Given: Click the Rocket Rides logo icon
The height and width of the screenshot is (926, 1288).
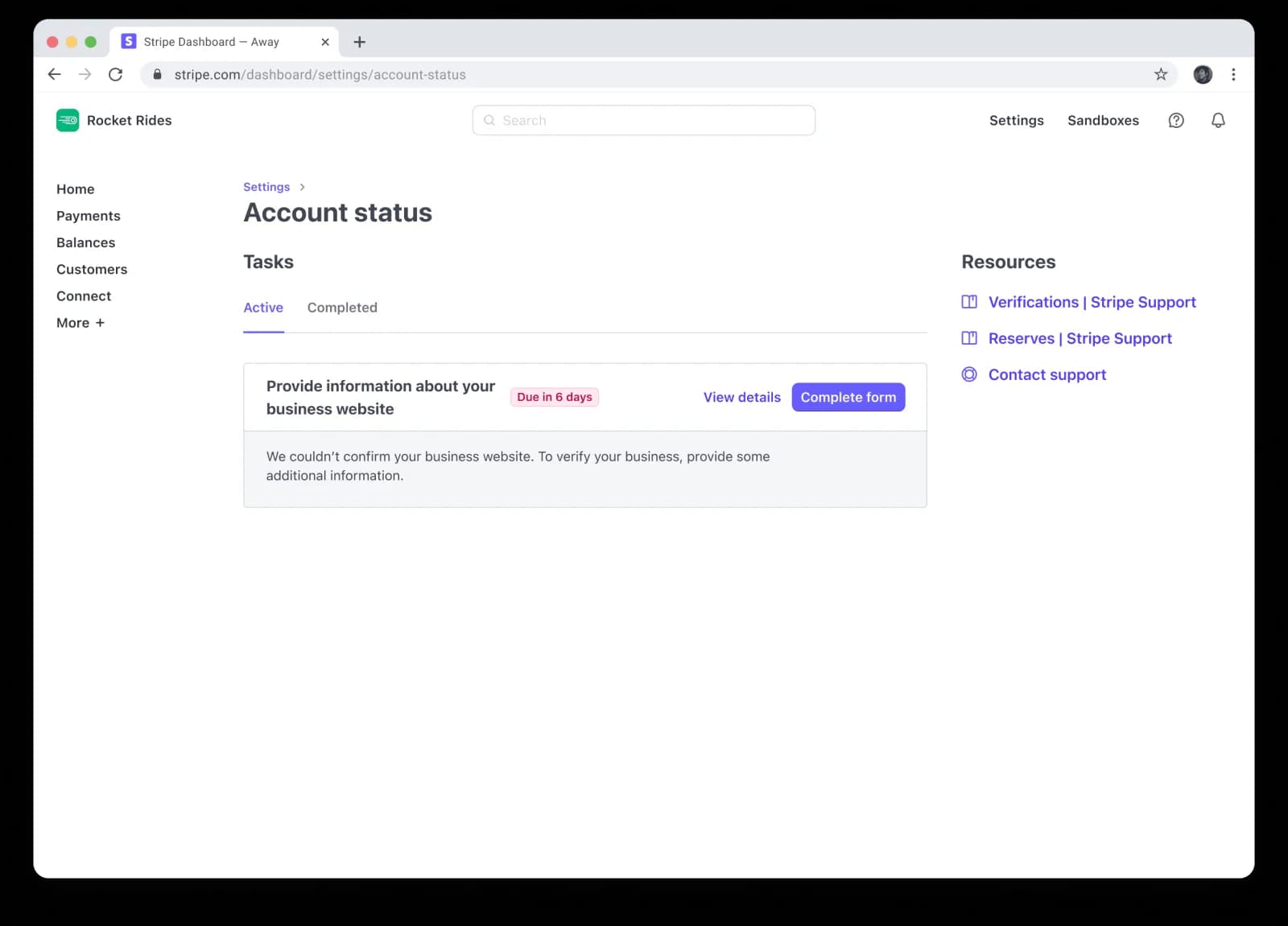Looking at the screenshot, I should pyautogui.click(x=68, y=120).
